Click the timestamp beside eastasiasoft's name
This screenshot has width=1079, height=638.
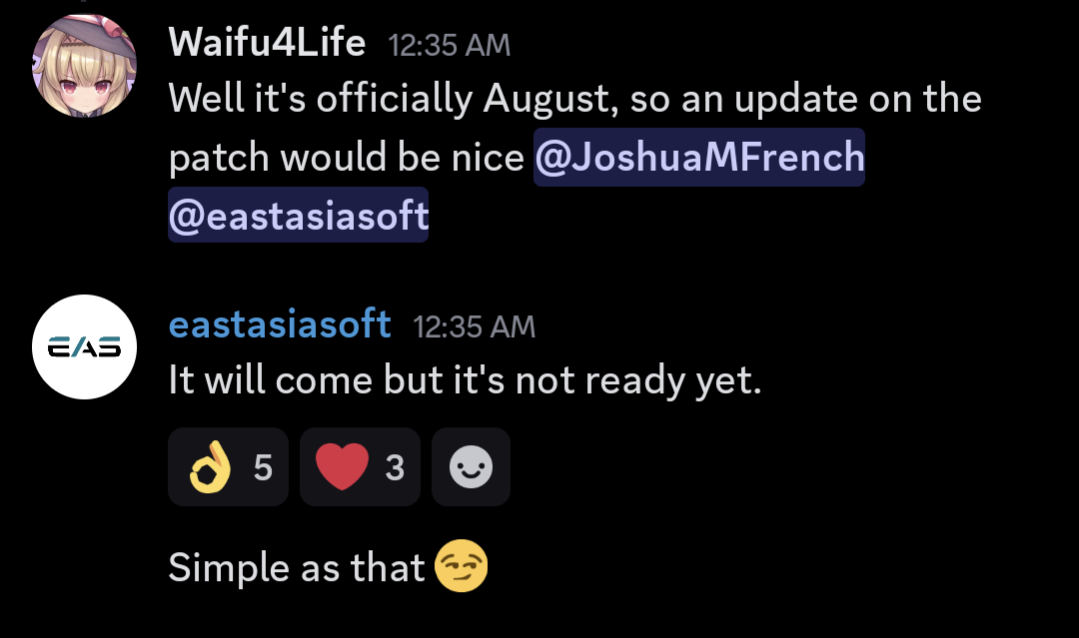tap(474, 326)
